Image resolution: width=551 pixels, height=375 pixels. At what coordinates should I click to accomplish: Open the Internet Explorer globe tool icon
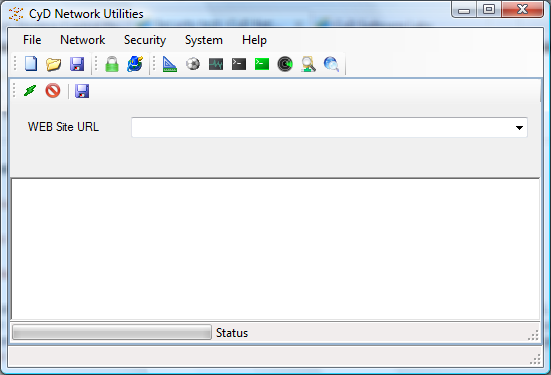click(x=135, y=64)
